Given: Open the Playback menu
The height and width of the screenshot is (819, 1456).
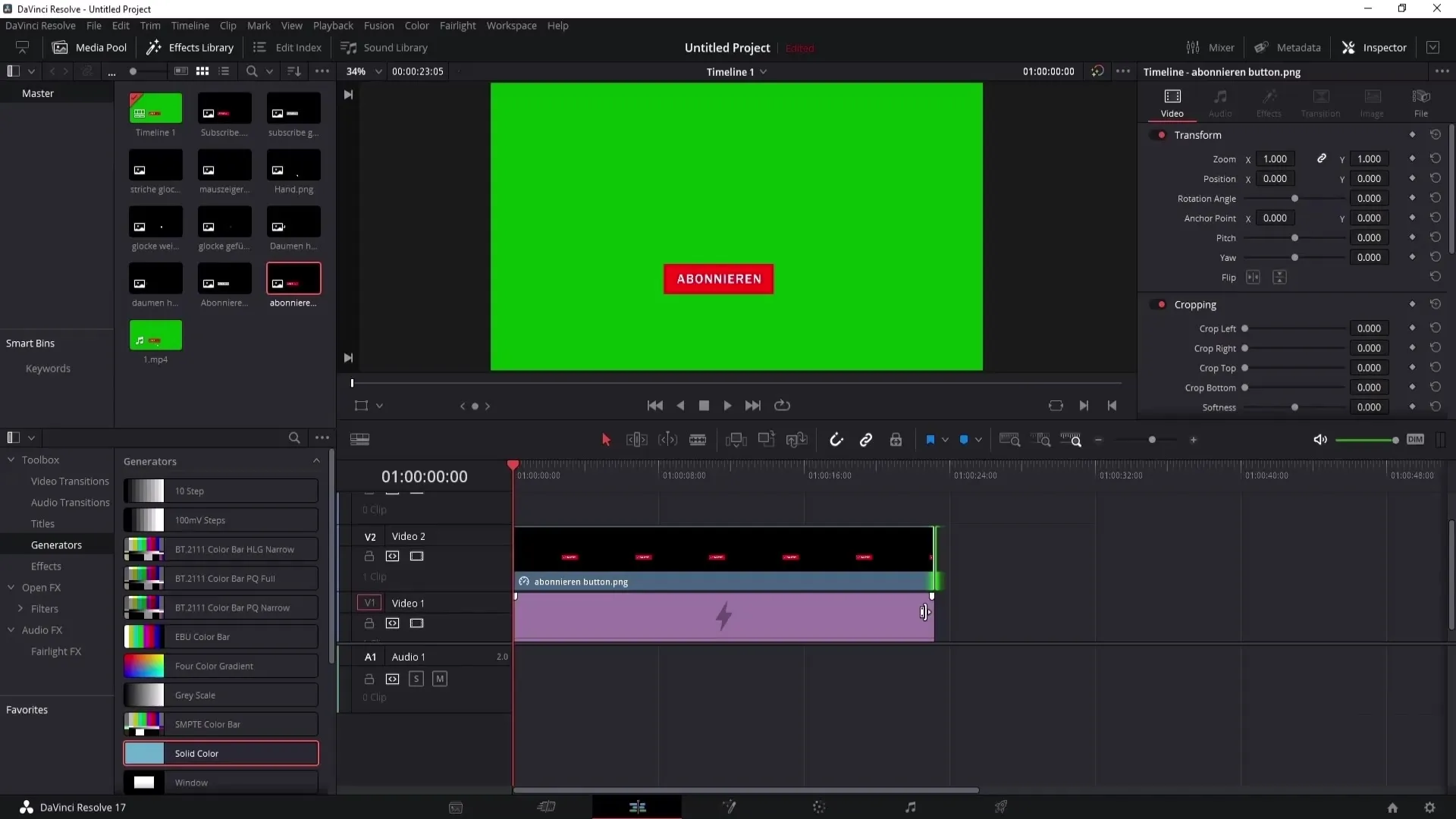Looking at the screenshot, I should point(333,25).
